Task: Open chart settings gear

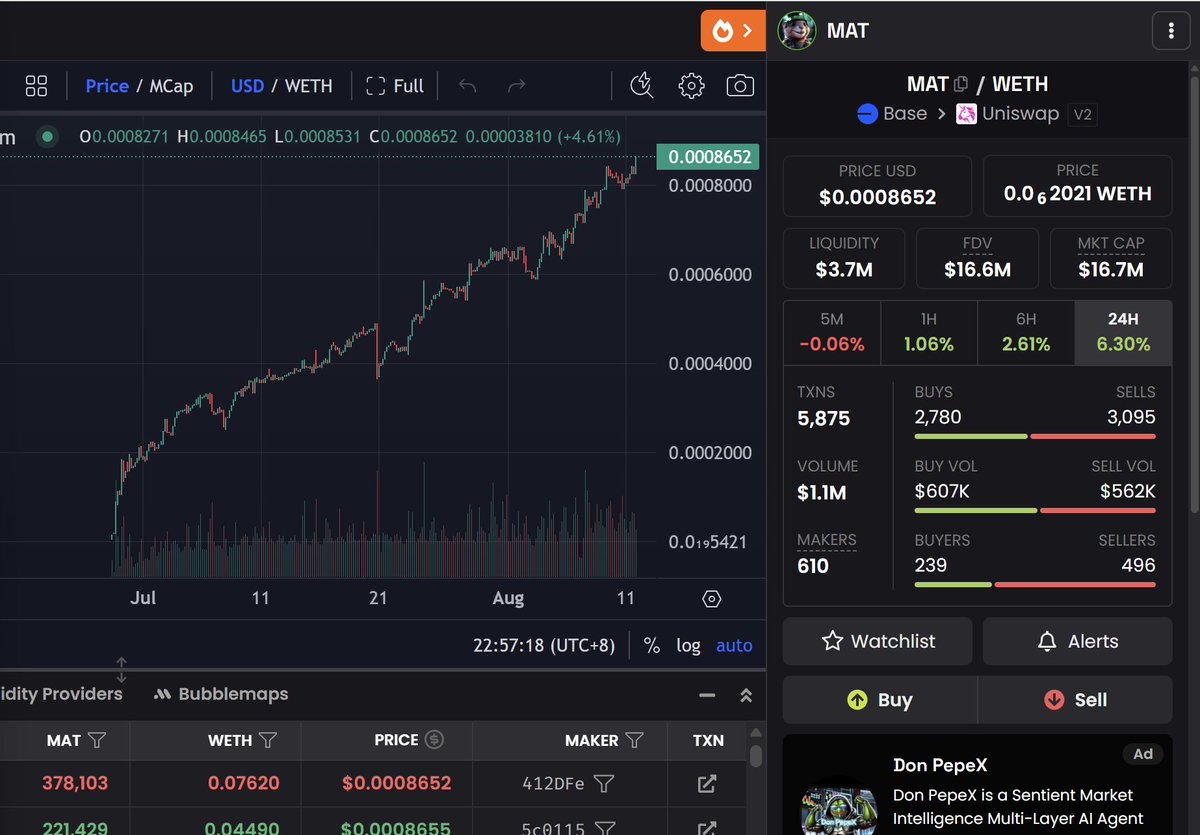Action: pyautogui.click(x=691, y=86)
